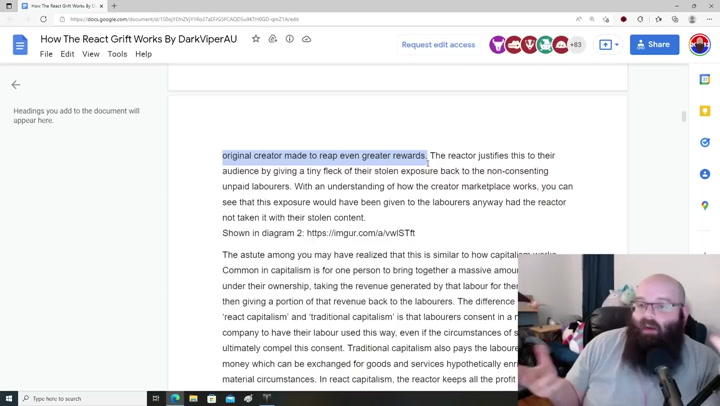Open a new browser tab

pos(114,6)
